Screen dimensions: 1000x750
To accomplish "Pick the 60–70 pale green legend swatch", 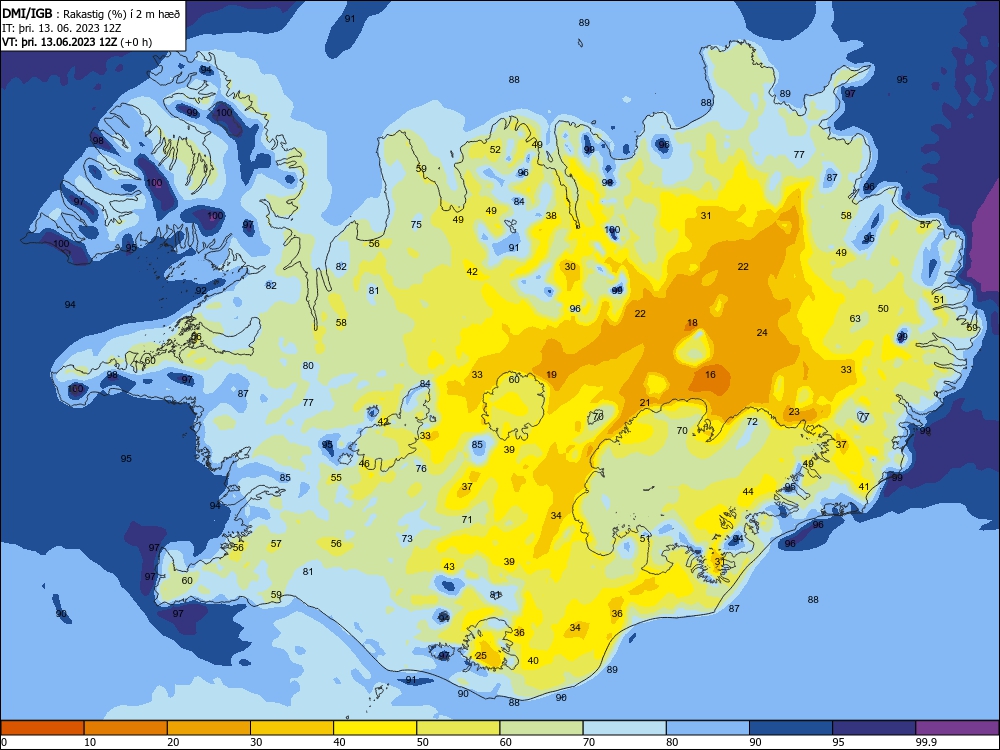I will point(541,728).
